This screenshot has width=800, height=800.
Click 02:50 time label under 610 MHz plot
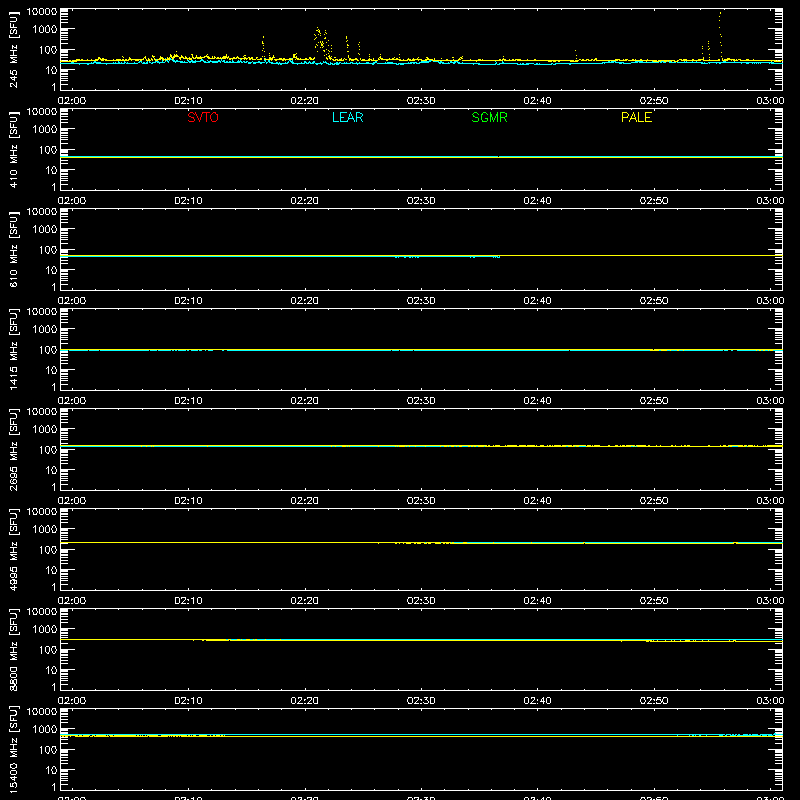[654, 301]
